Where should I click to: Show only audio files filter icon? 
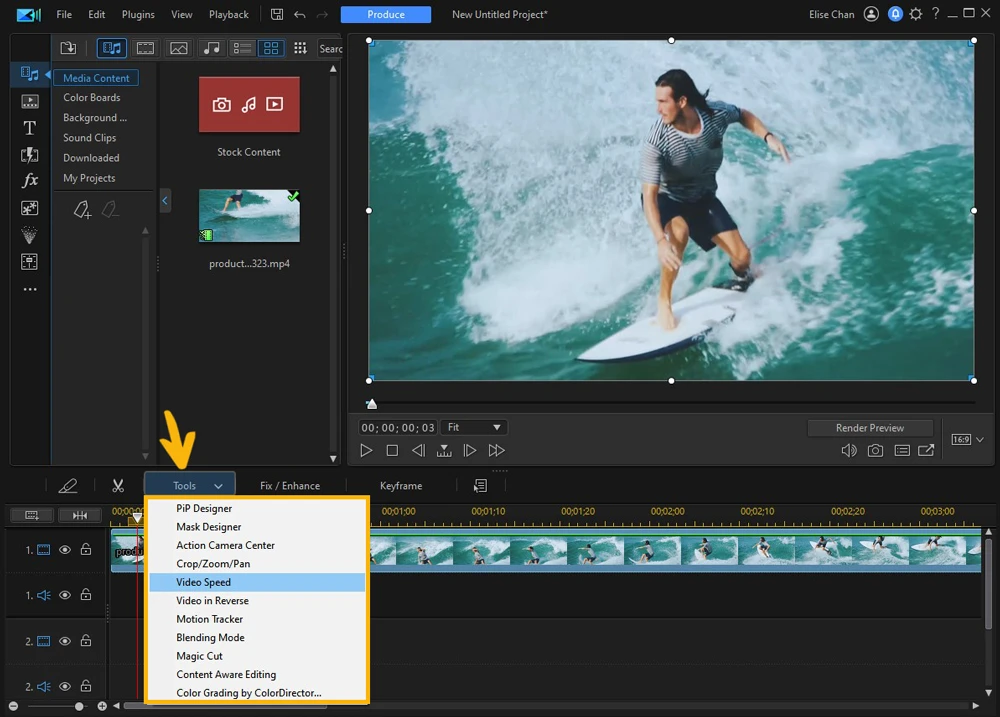pyautogui.click(x=211, y=48)
